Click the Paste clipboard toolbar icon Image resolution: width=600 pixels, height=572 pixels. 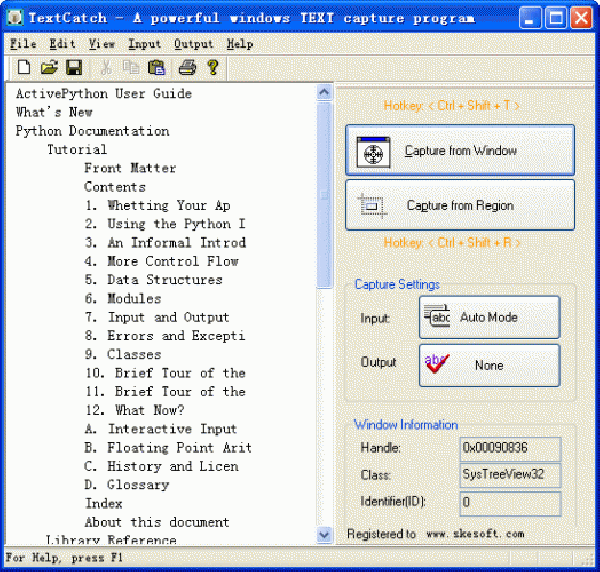tap(156, 67)
